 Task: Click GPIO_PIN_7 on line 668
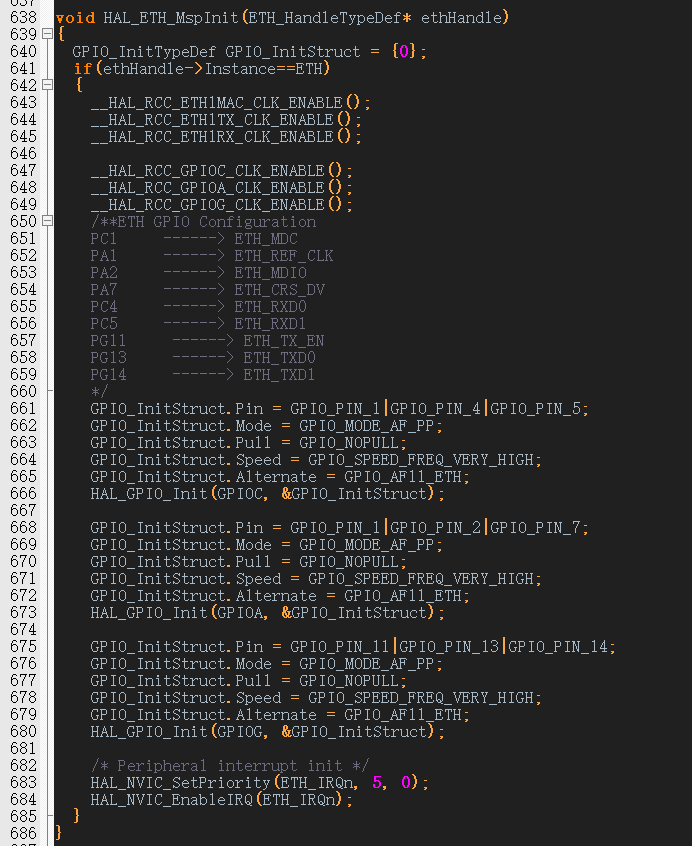pos(535,528)
